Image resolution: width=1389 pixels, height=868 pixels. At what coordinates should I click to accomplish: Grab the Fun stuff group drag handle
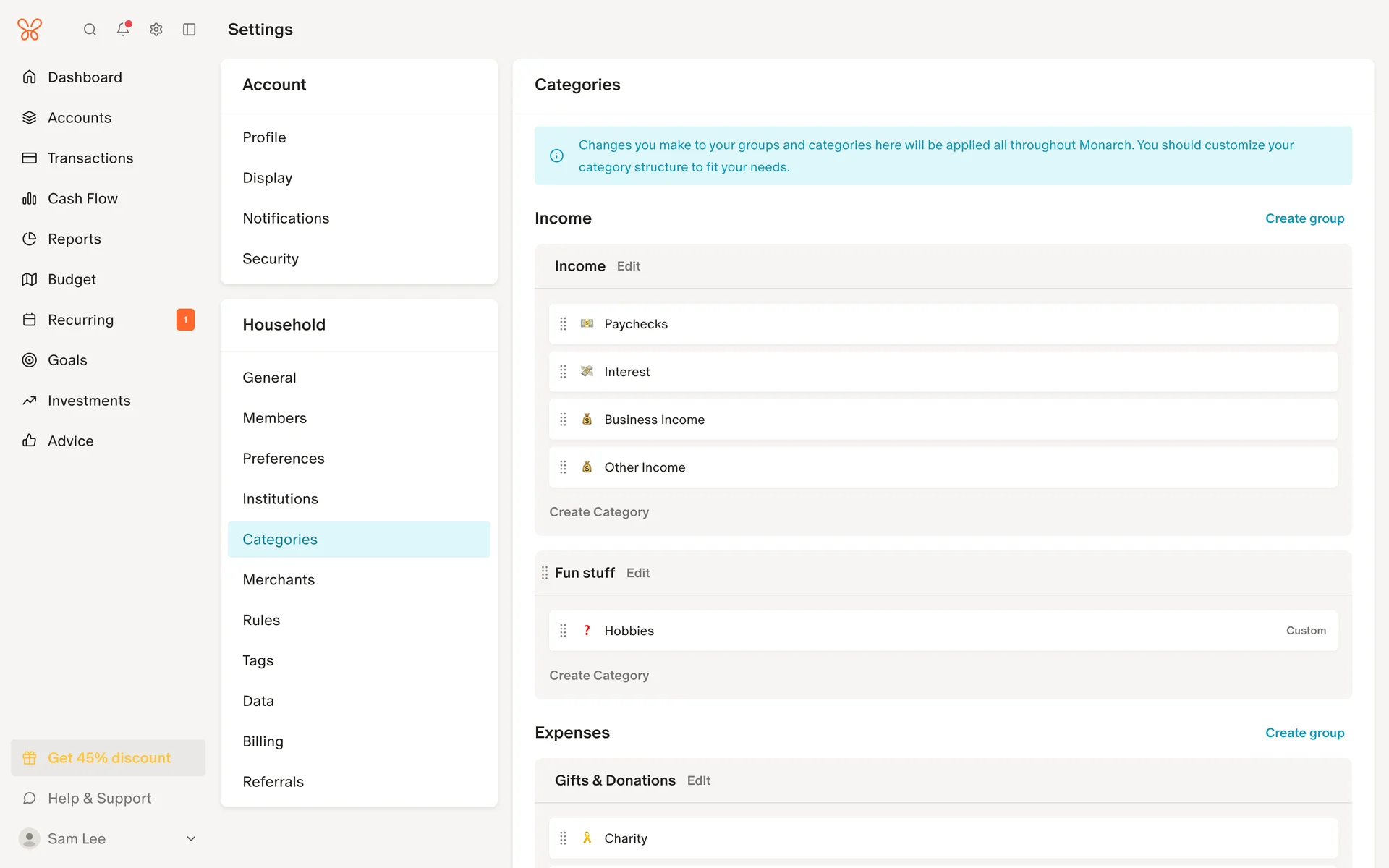point(545,573)
